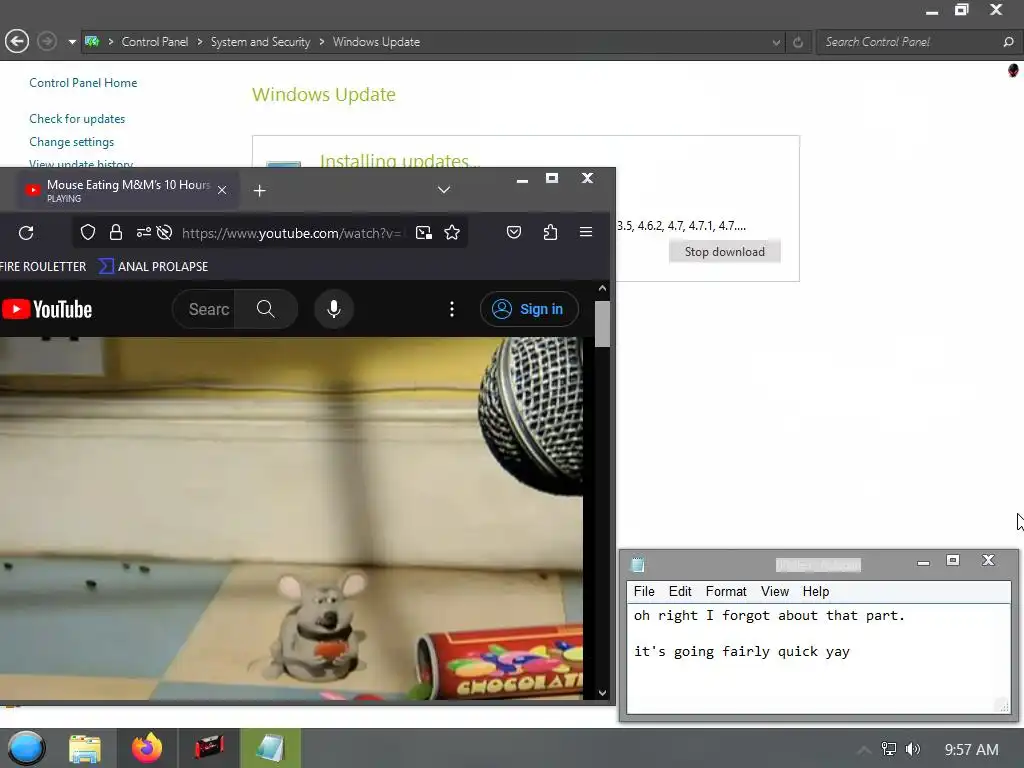Screen dimensions: 1024x768
Task: Open File Explorer from the taskbar
Action: point(85,748)
